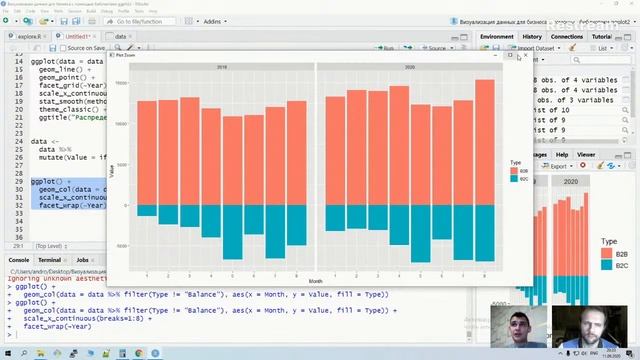Save the current document from the main toolbar
The width and height of the screenshot is (640, 360).
pos(64,21)
